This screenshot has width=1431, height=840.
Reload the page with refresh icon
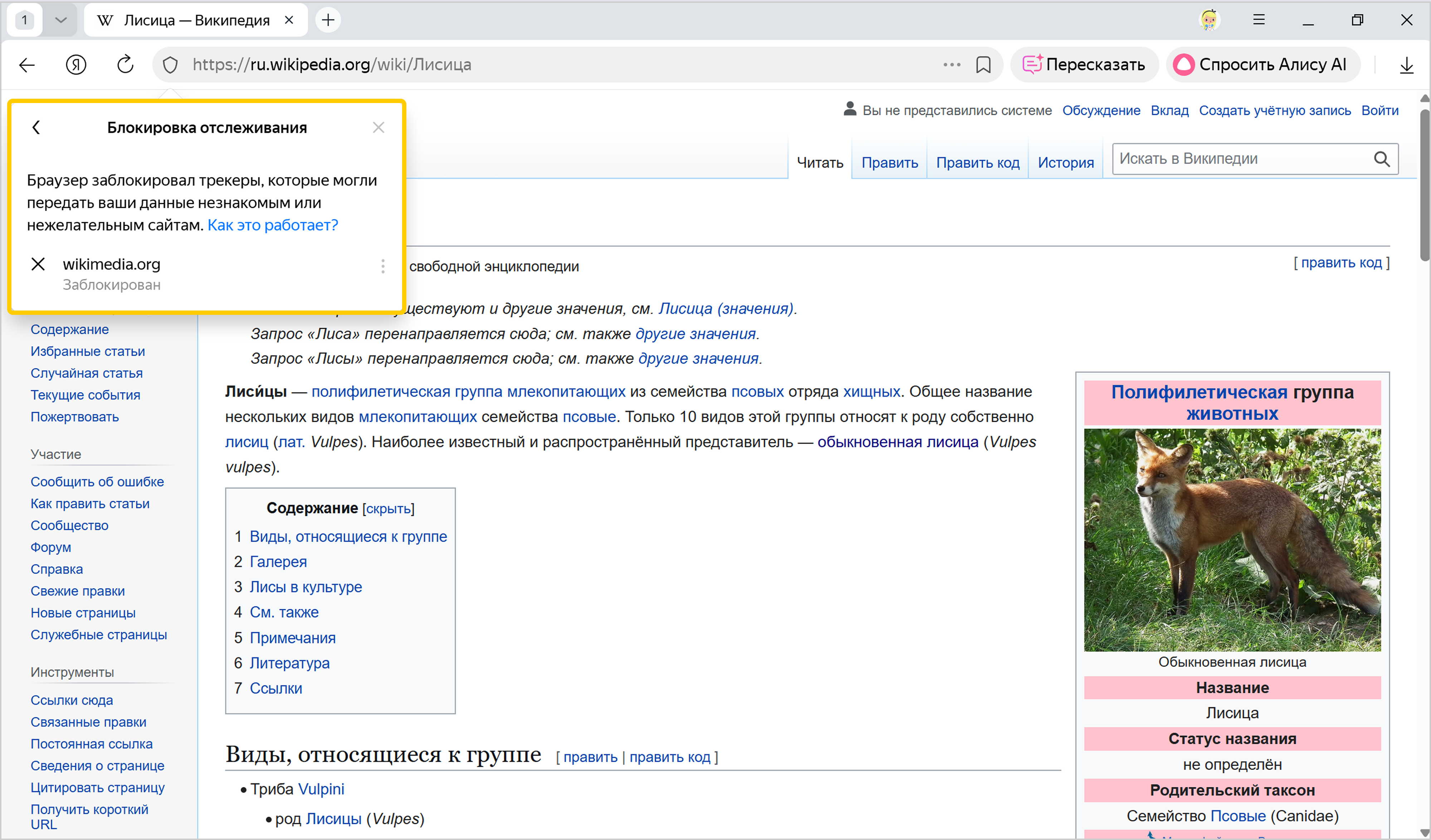125,65
